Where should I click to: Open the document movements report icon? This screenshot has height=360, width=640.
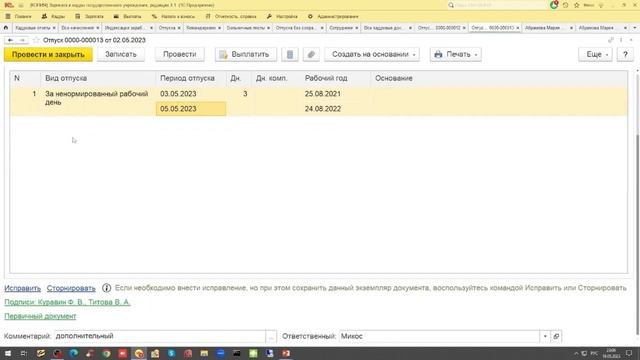[290, 54]
